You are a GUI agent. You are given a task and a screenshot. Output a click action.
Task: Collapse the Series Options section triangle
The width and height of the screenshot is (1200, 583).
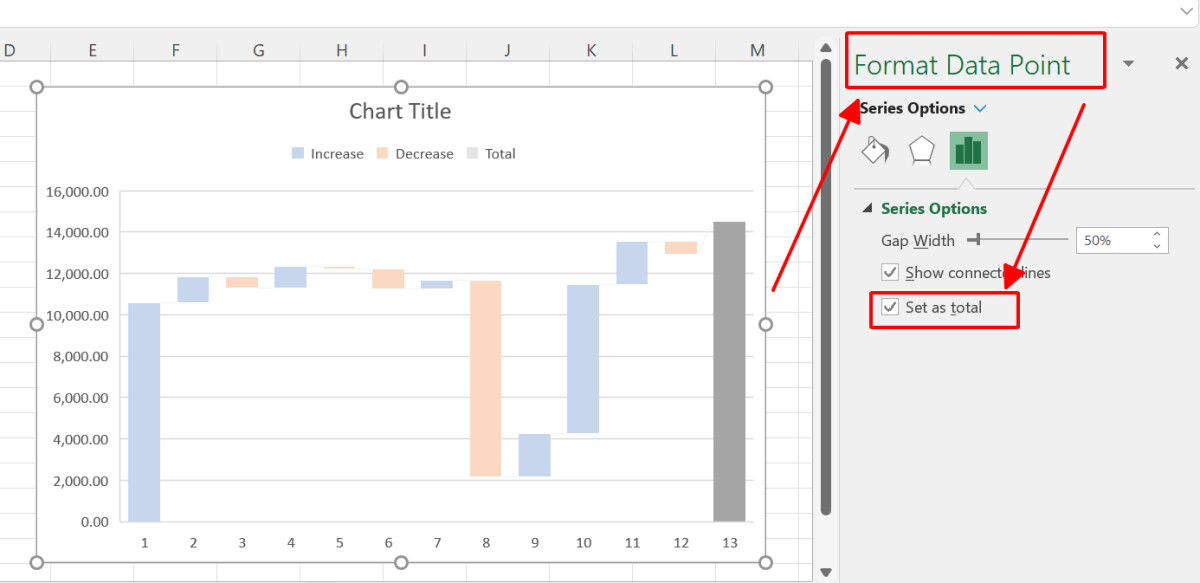[x=867, y=208]
